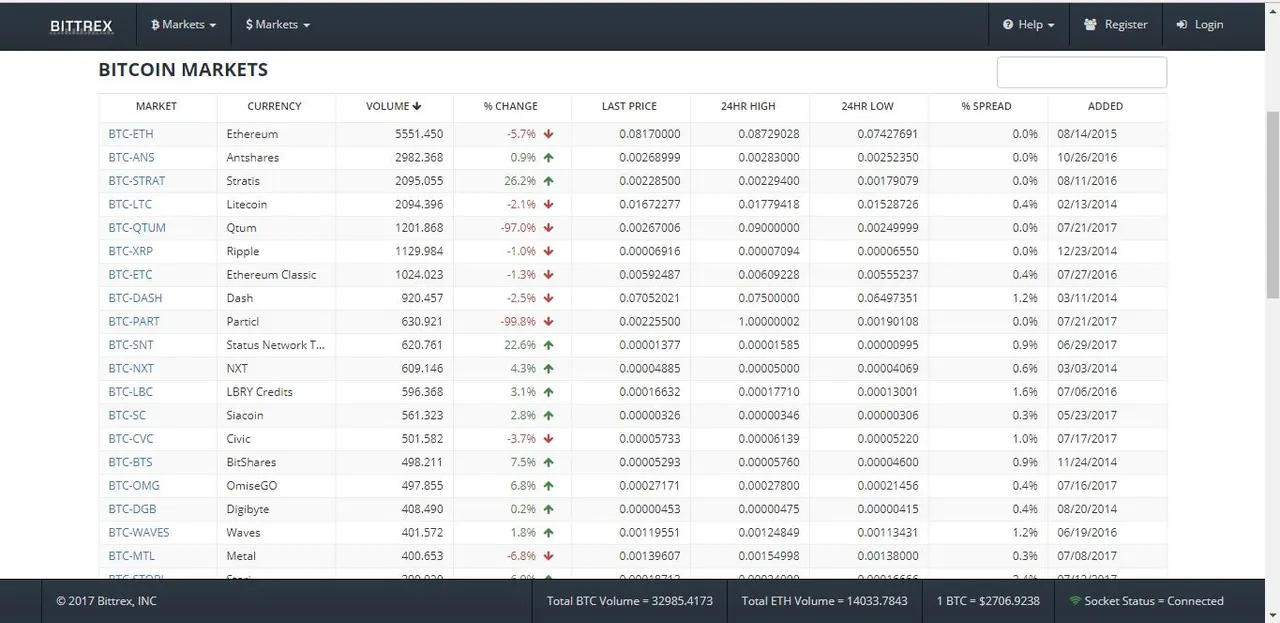Sort by % CHANGE column header
The height and width of the screenshot is (623, 1280).
click(511, 106)
